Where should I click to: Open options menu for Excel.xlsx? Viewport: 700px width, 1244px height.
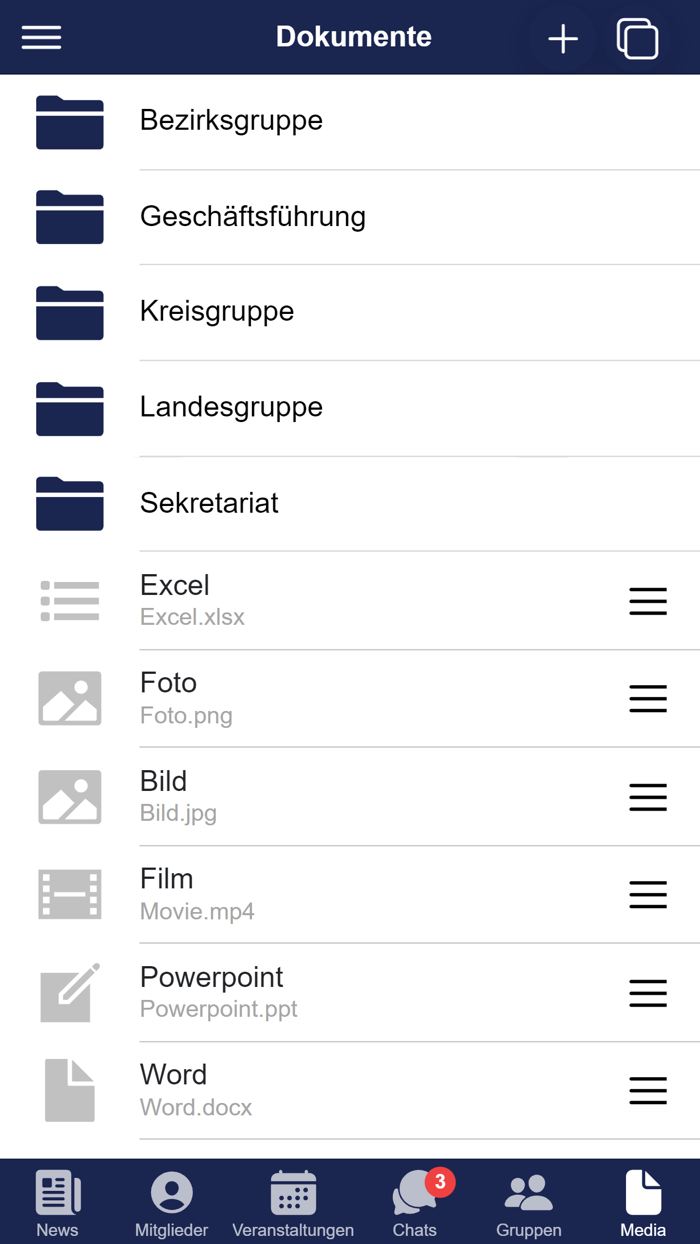648,601
